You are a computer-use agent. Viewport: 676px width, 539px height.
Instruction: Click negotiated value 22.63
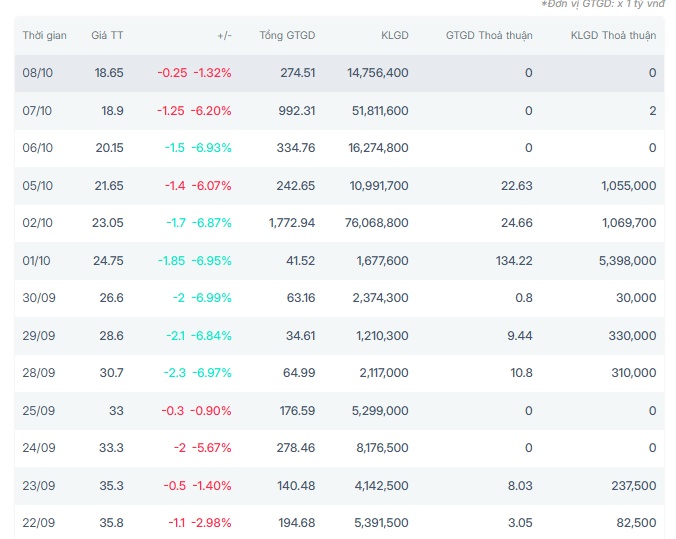click(516, 186)
